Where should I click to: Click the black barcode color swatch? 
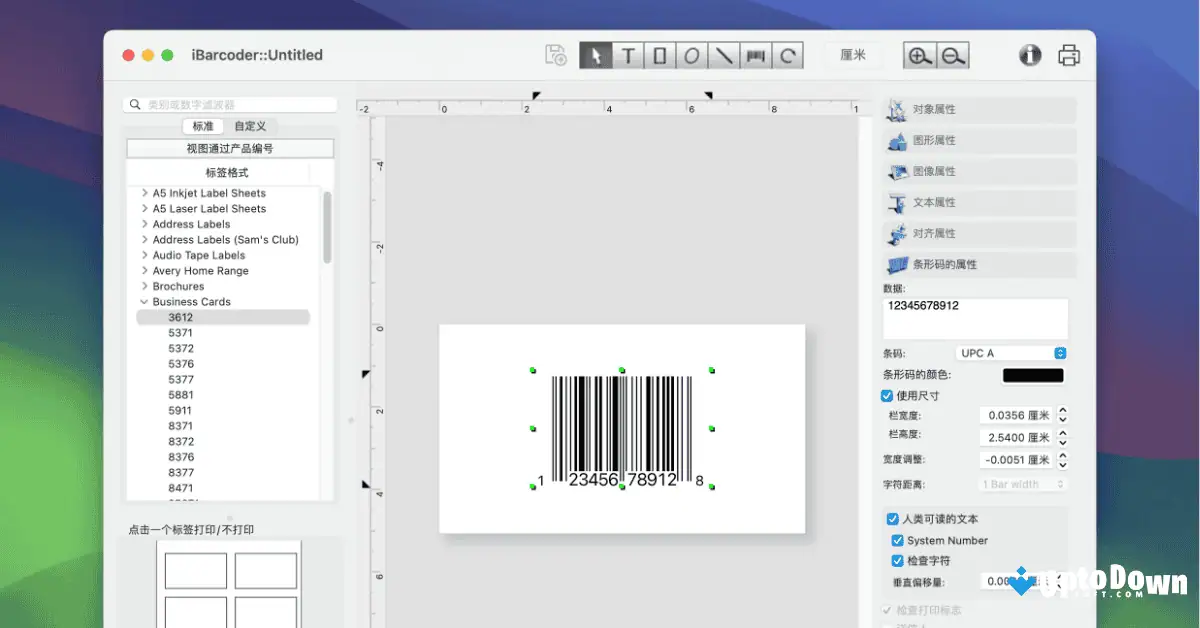click(1032, 375)
